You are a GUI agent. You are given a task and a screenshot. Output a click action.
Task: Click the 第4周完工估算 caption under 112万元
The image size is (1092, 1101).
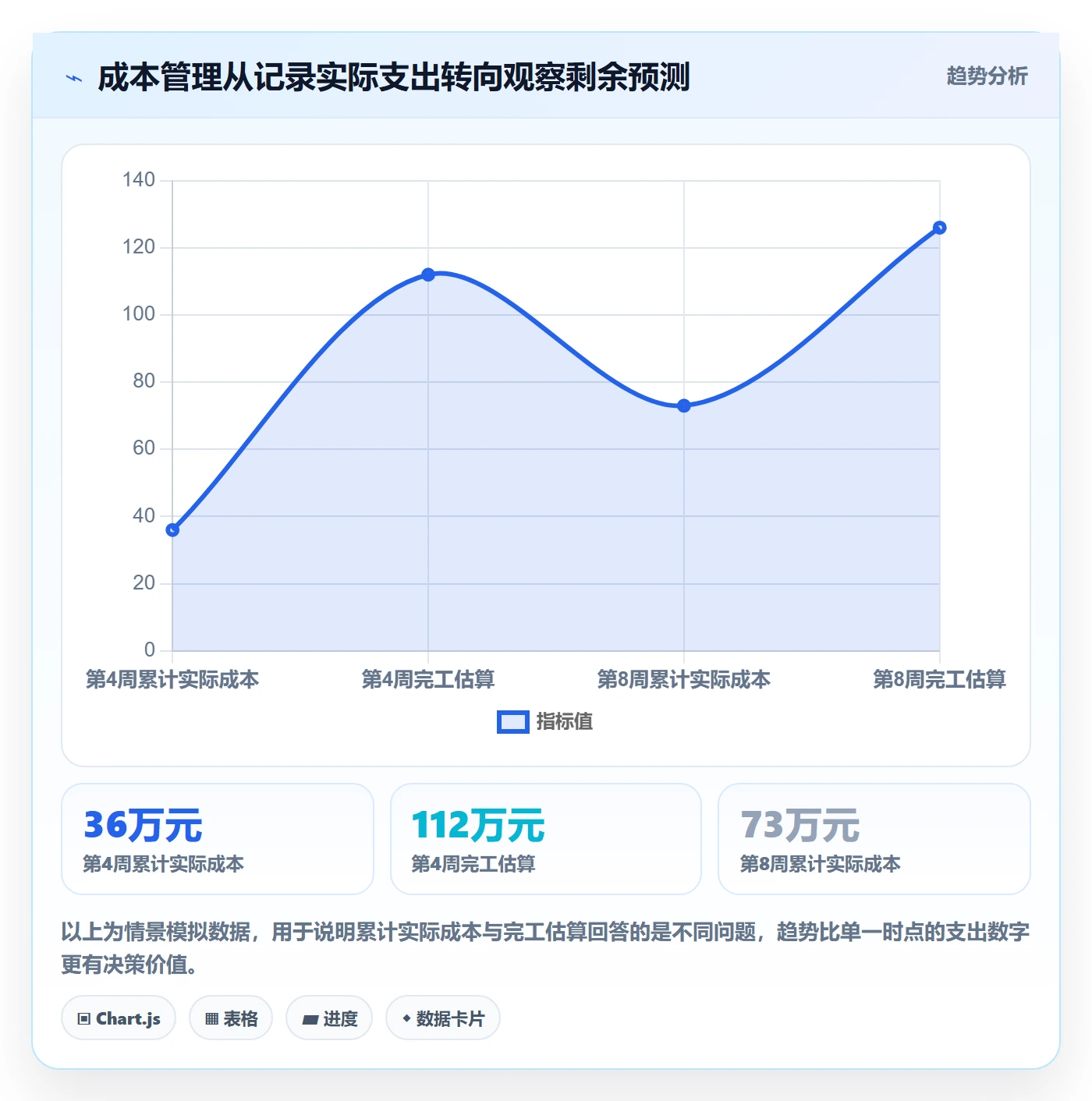click(473, 864)
